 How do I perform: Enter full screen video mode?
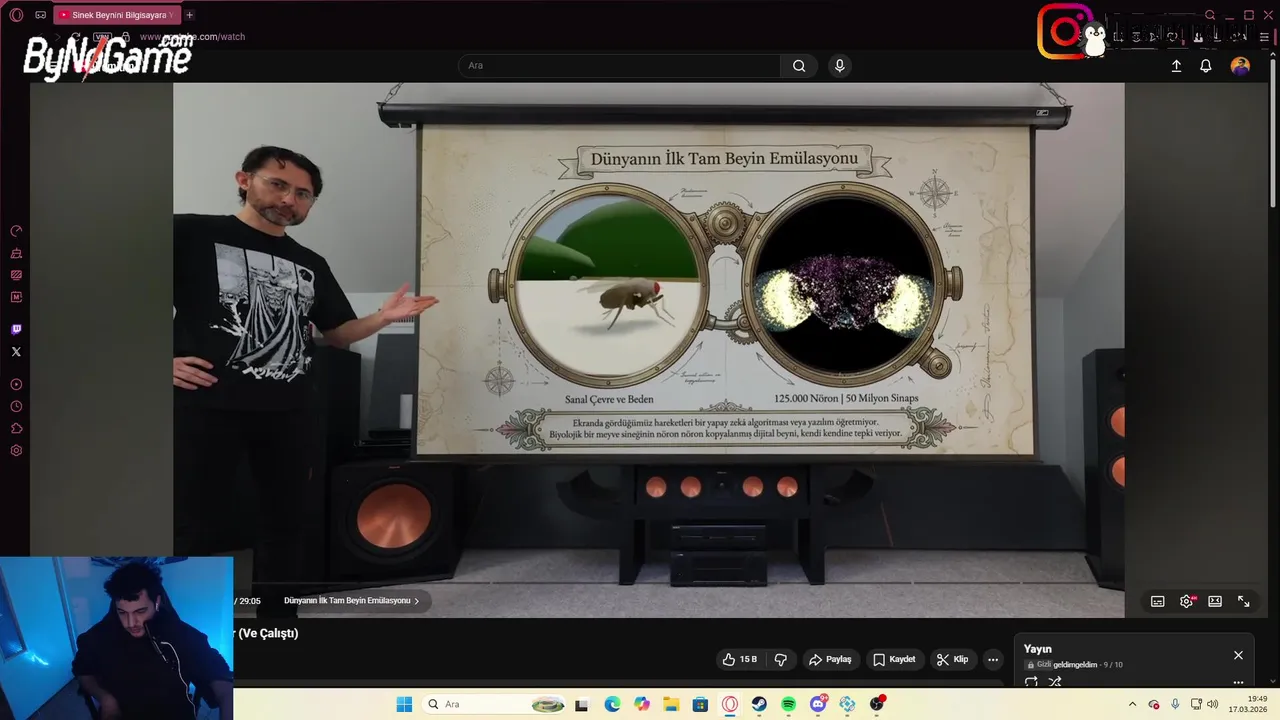pyautogui.click(x=1244, y=601)
